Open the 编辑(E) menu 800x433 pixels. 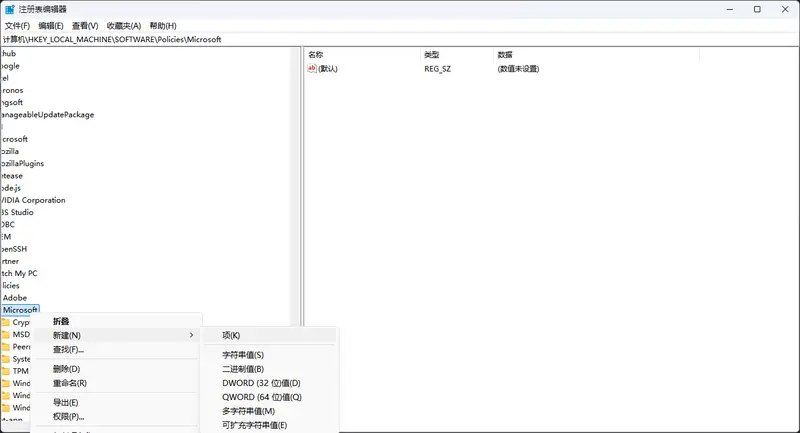point(51,26)
